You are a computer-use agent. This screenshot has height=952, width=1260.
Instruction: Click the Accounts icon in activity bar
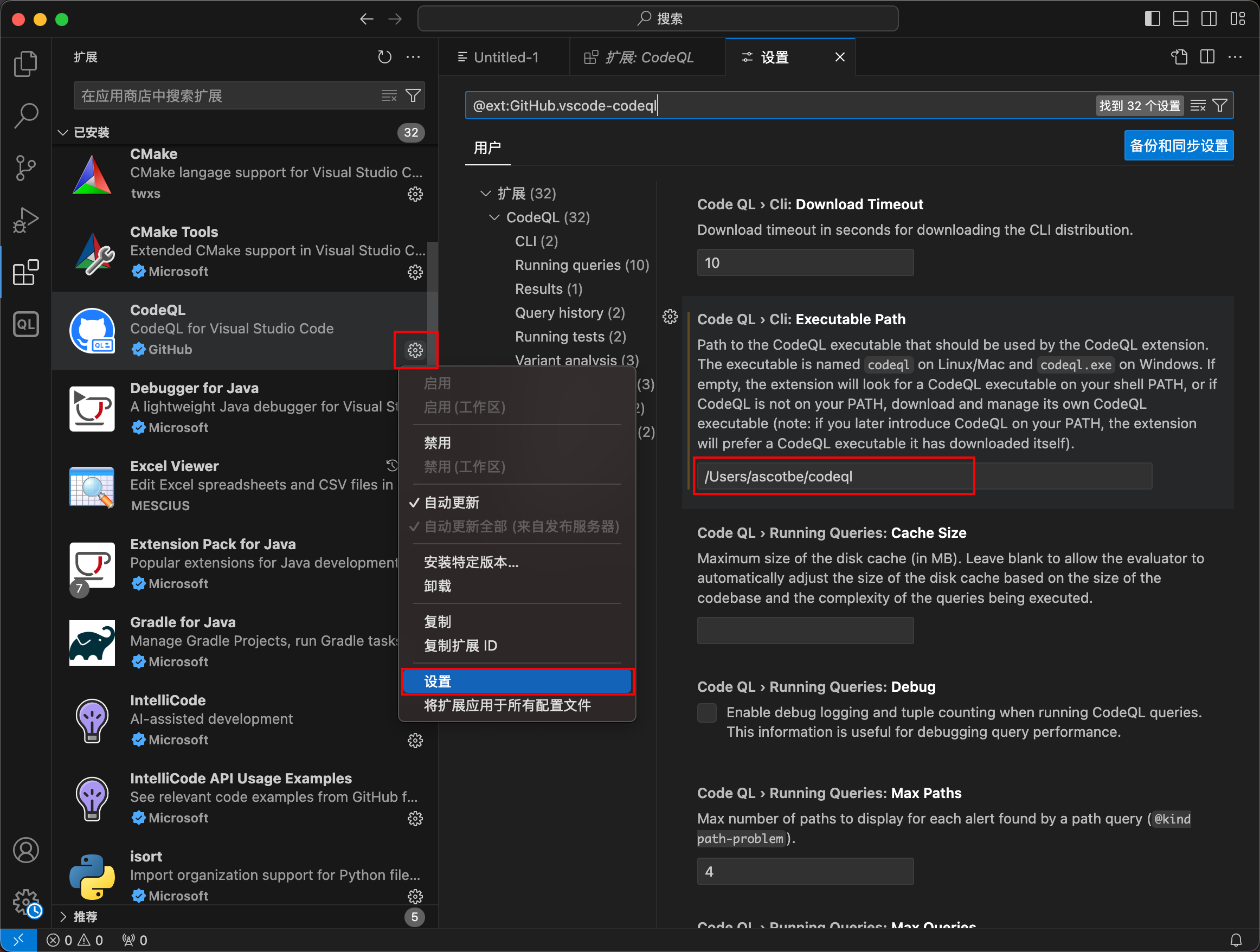click(25, 850)
